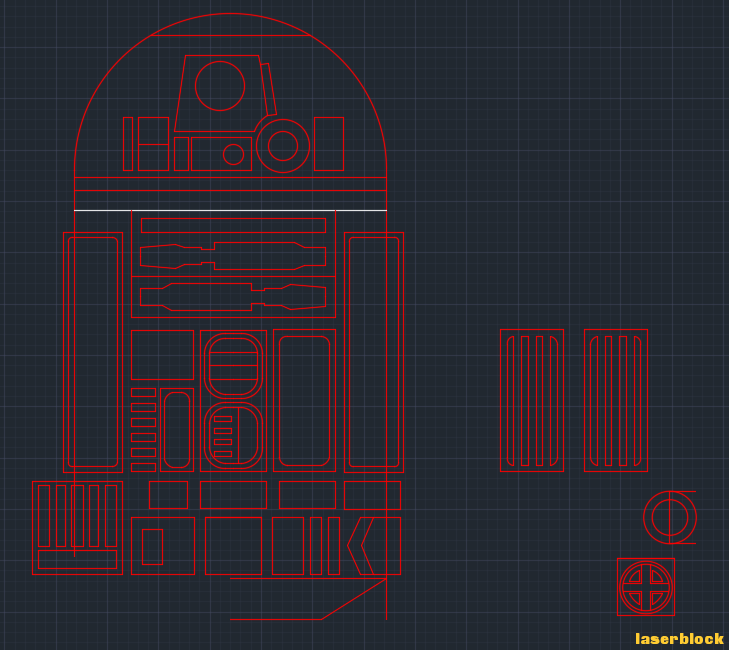Click the large circle in the dome's top panel

click(x=220, y=86)
